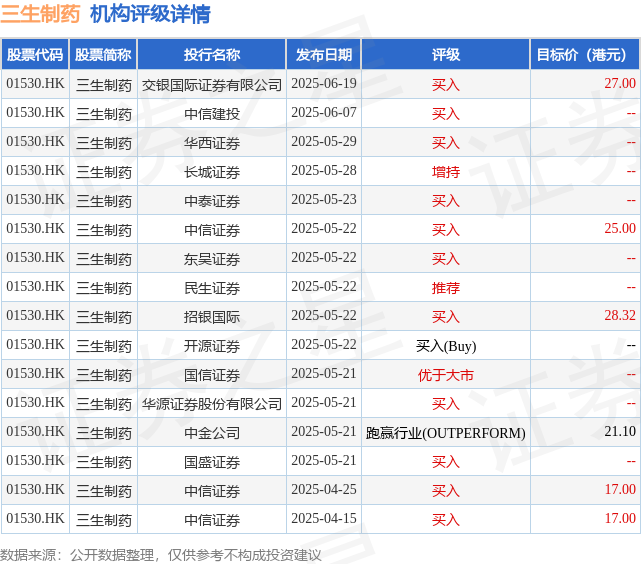Click target price 27.00
641x564 pixels.
click(620, 83)
